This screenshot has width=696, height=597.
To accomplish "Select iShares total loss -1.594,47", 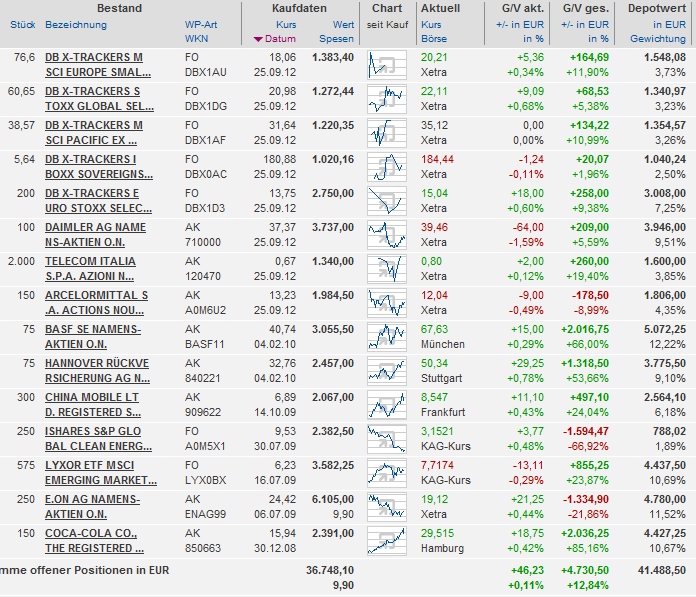I will pyautogui.click(x=586, y=431).
